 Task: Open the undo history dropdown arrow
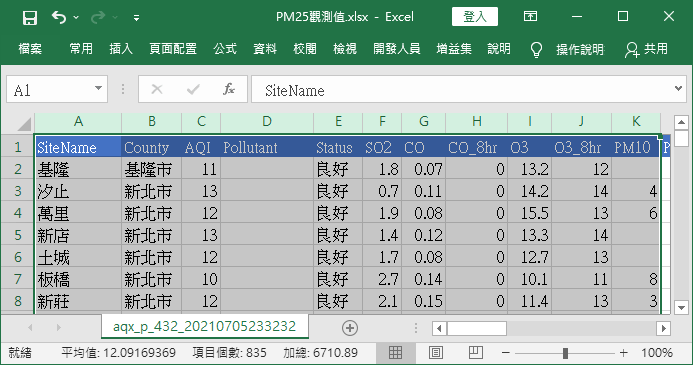(x=76, y=18)
